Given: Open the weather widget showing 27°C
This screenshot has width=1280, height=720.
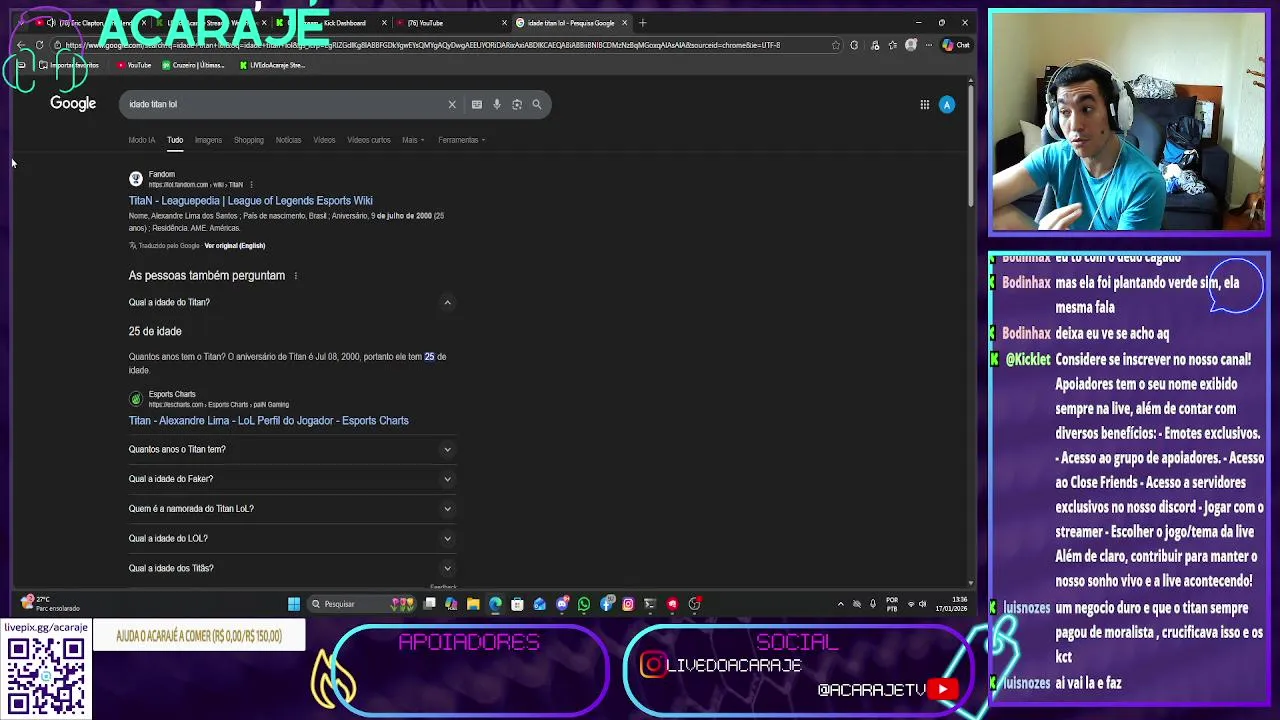Looking at the screenshot, I should point(50,604).
